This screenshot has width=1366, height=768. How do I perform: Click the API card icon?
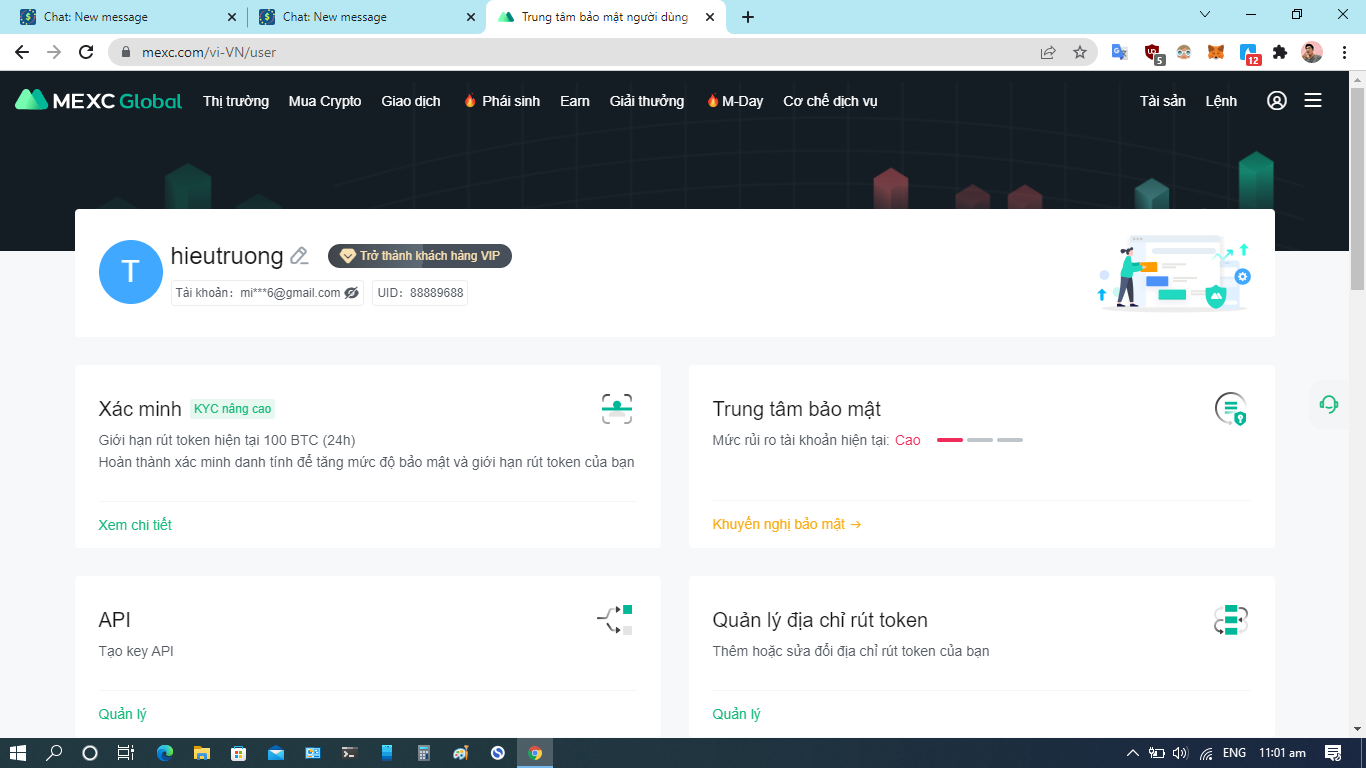[616, 619]
